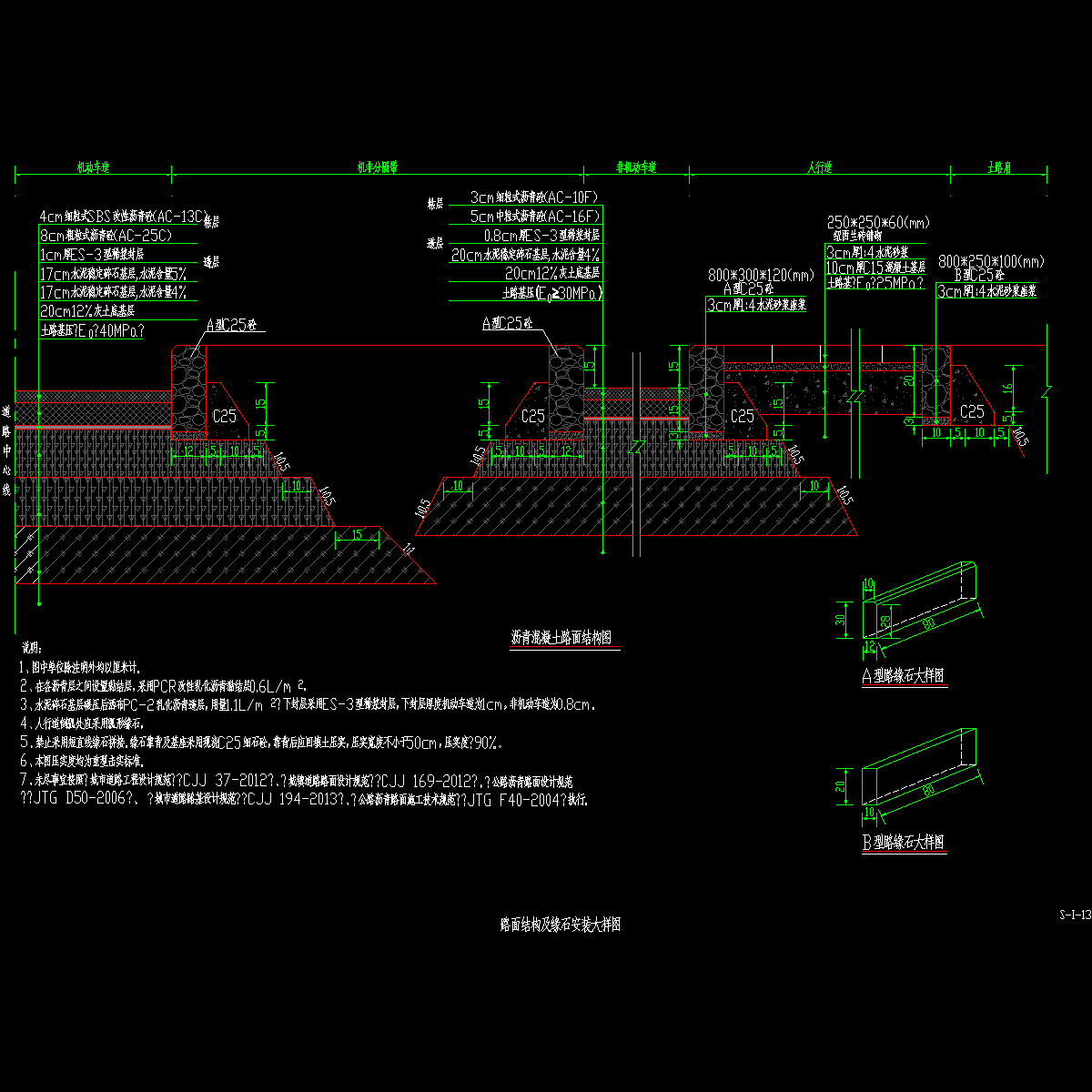Select the 土路肩 dimension label
This screenshot has height=1092, width=1092.
[1000, 167]
